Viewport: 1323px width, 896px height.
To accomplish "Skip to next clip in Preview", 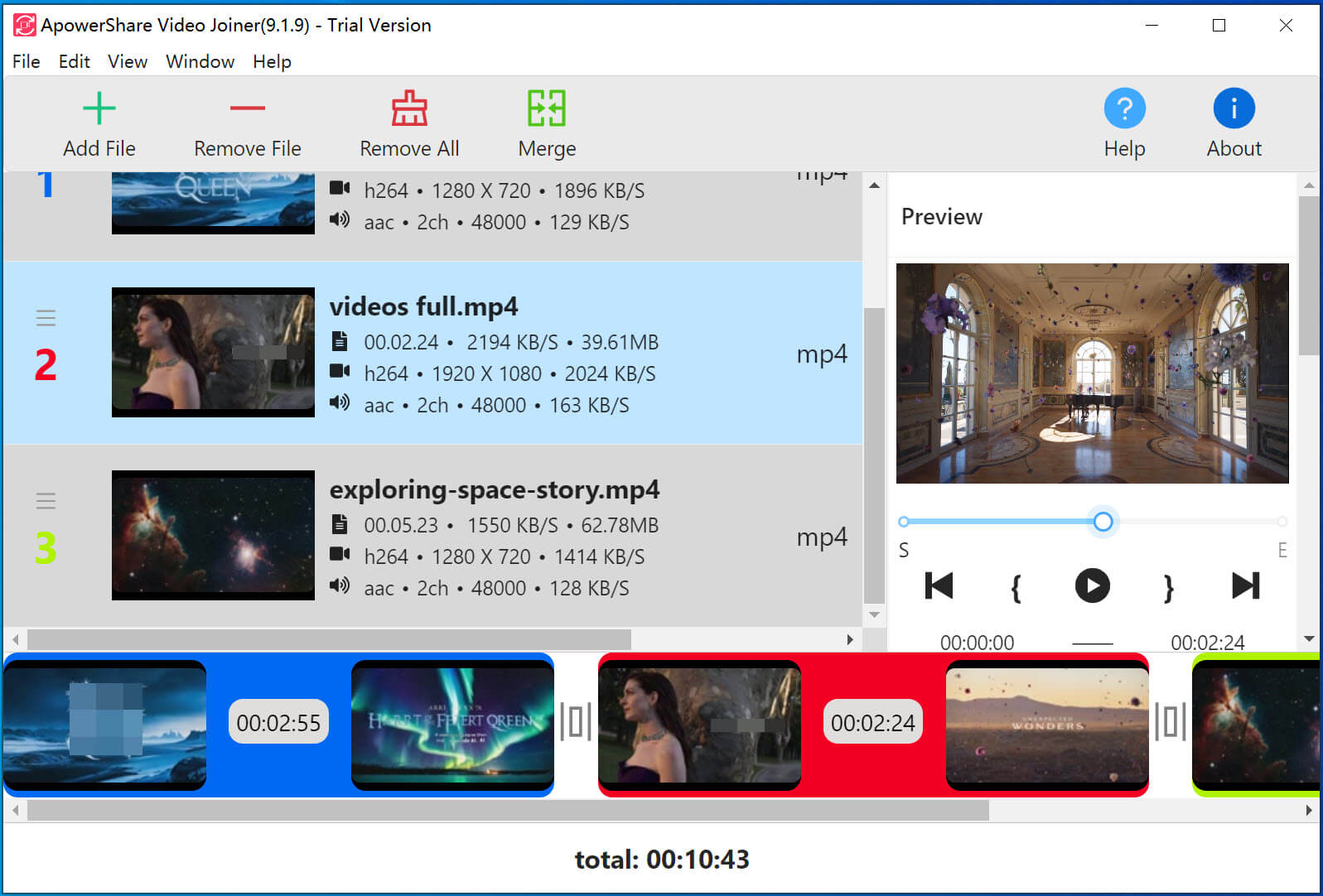I will [x=1245, y=586].
